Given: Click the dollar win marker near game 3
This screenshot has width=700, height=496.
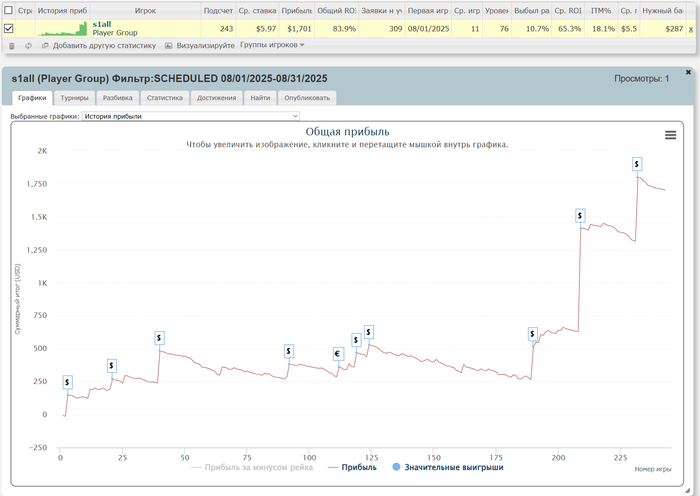Looking at the screenshot, I should tap(67, 382).
